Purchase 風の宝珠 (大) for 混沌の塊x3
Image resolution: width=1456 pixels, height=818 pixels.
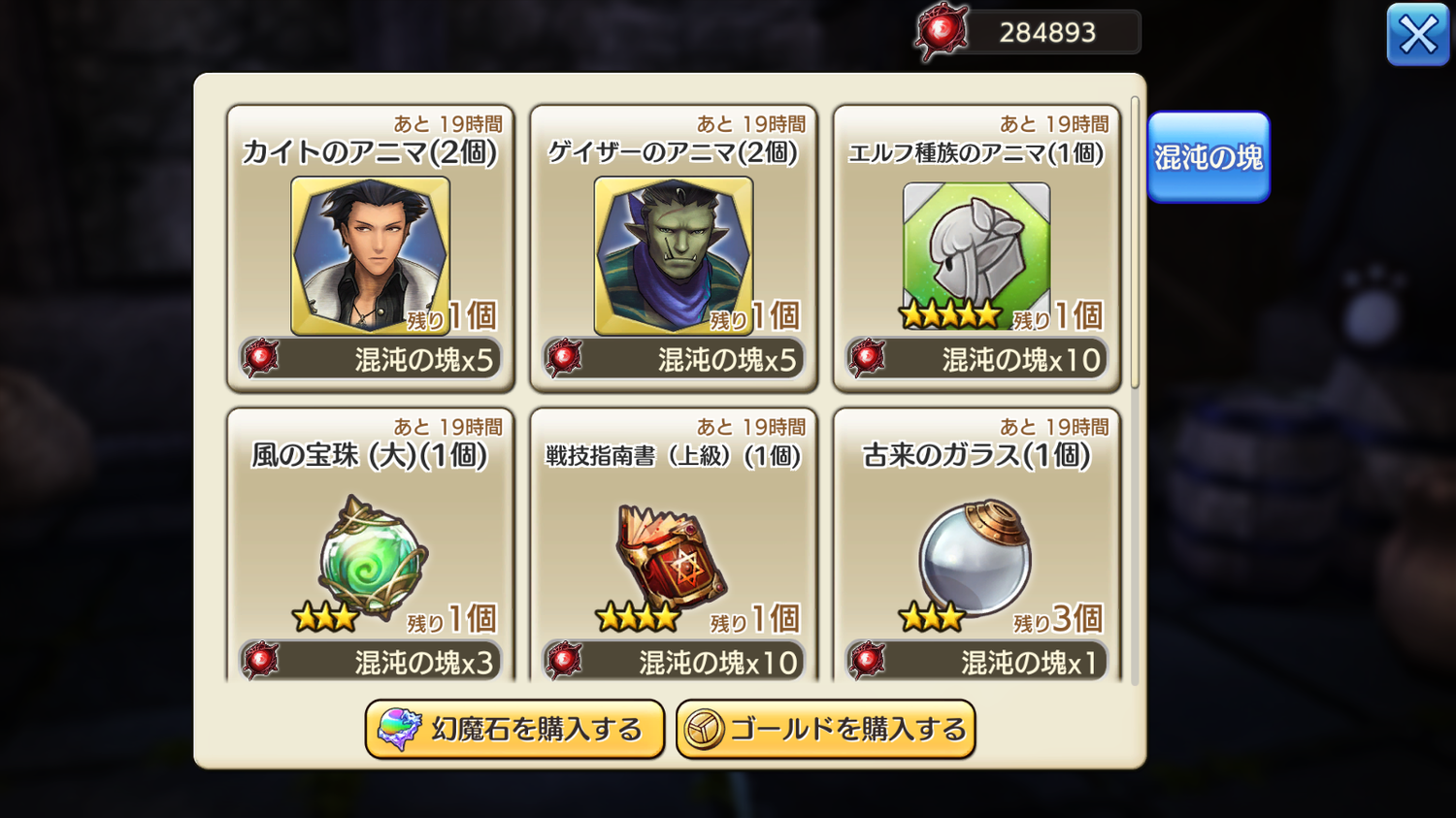(371, 662)
